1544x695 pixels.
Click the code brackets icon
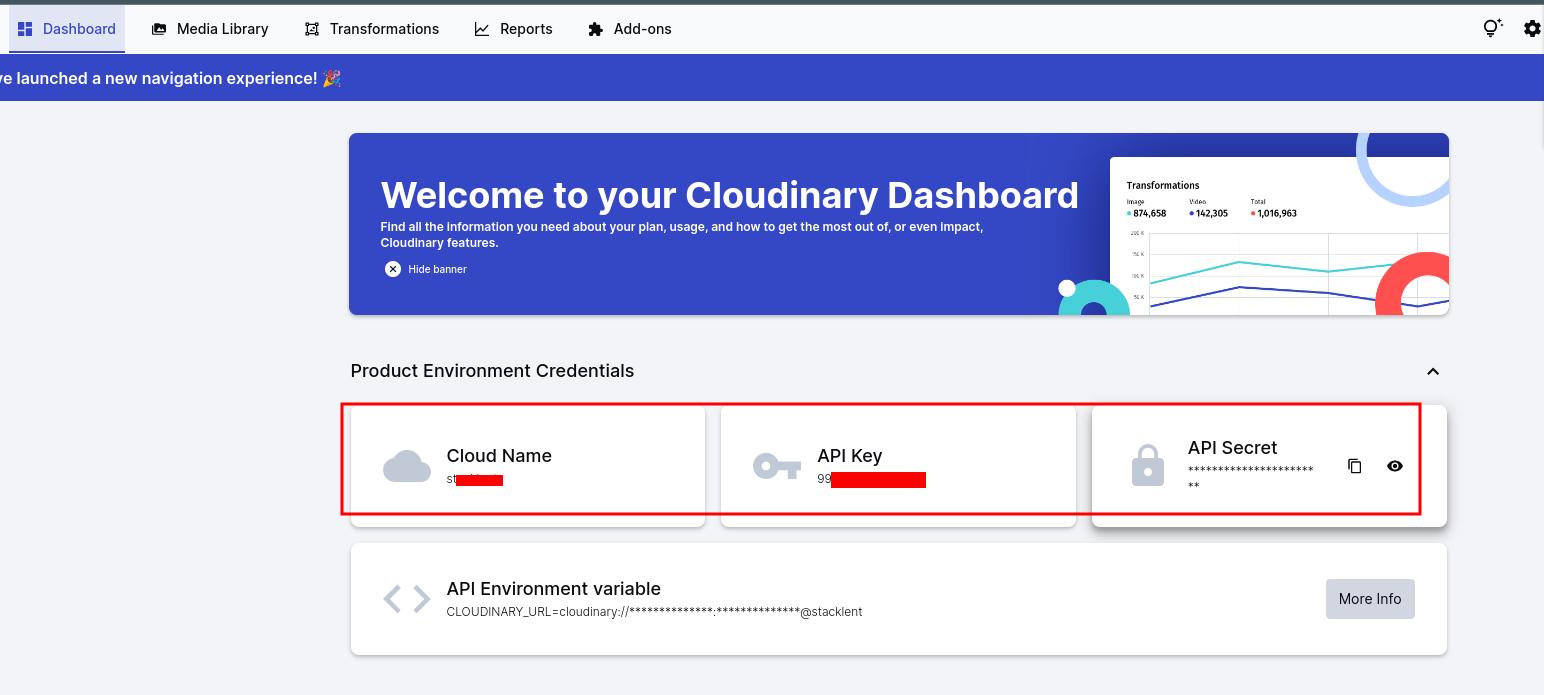(x=407, y=599)
